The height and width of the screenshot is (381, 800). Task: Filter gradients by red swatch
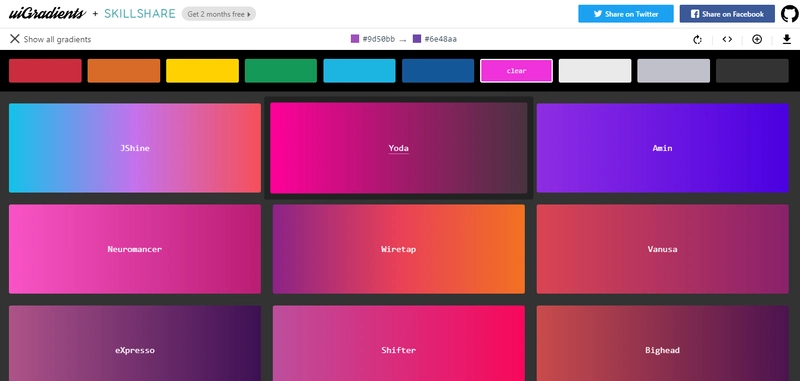[x=45, y=70]
